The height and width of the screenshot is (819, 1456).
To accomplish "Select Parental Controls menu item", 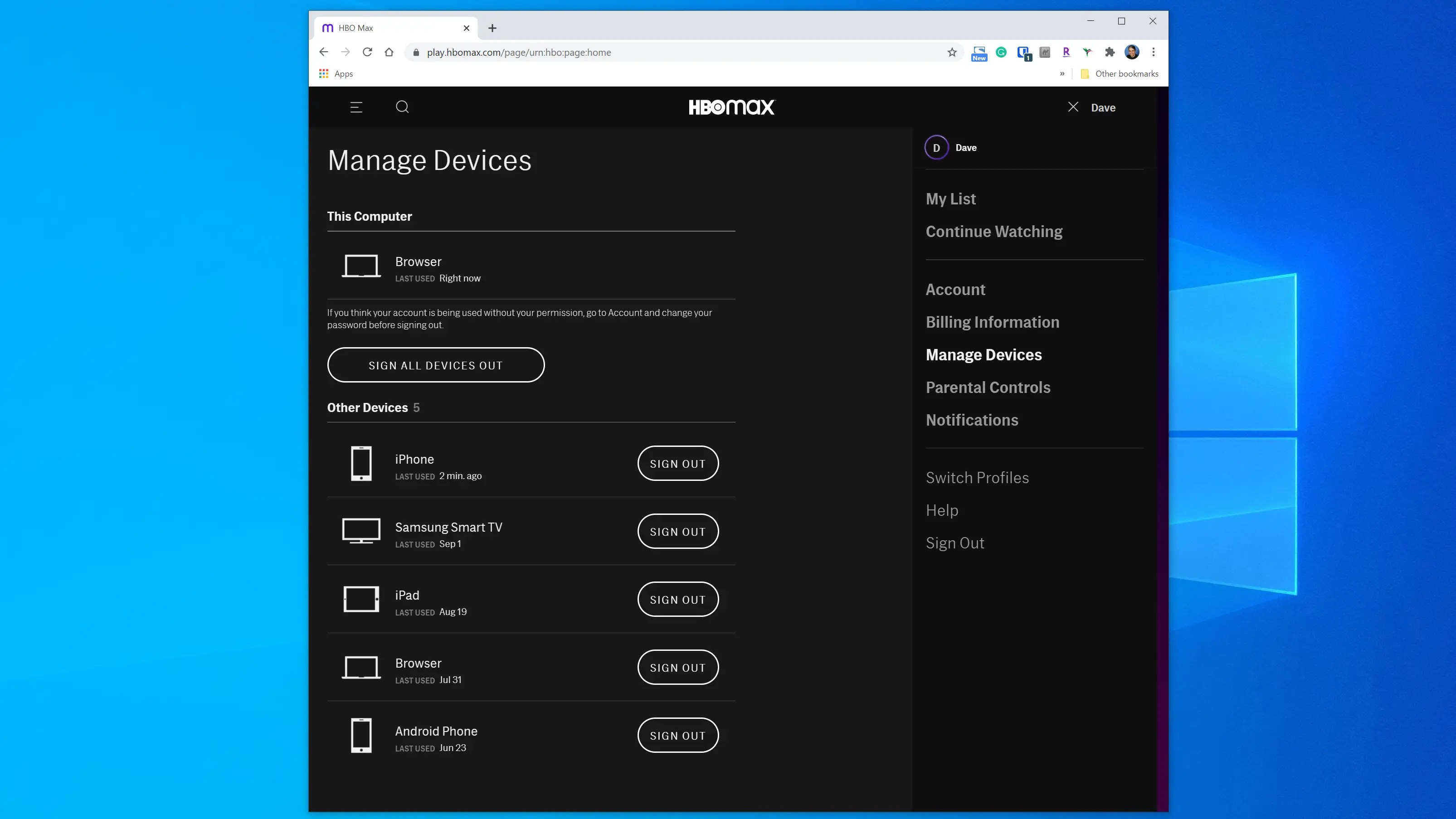I will (x=988, y=388).
